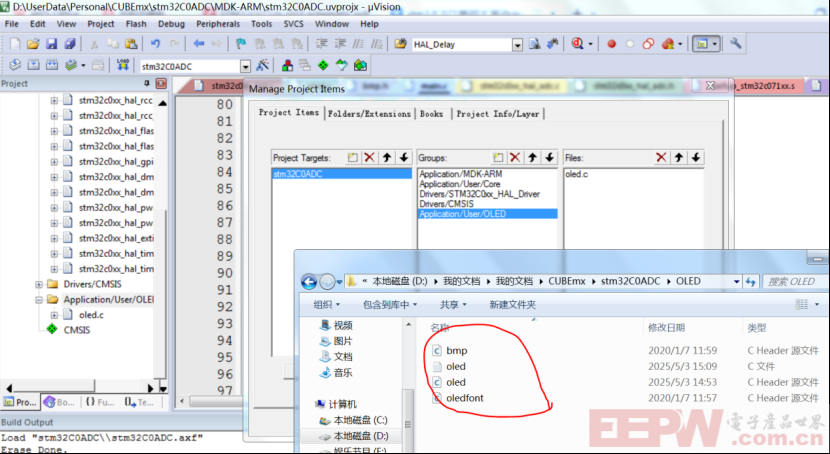
Task: Switch to Project Info/Layer tab
Action: pos(498,114)
